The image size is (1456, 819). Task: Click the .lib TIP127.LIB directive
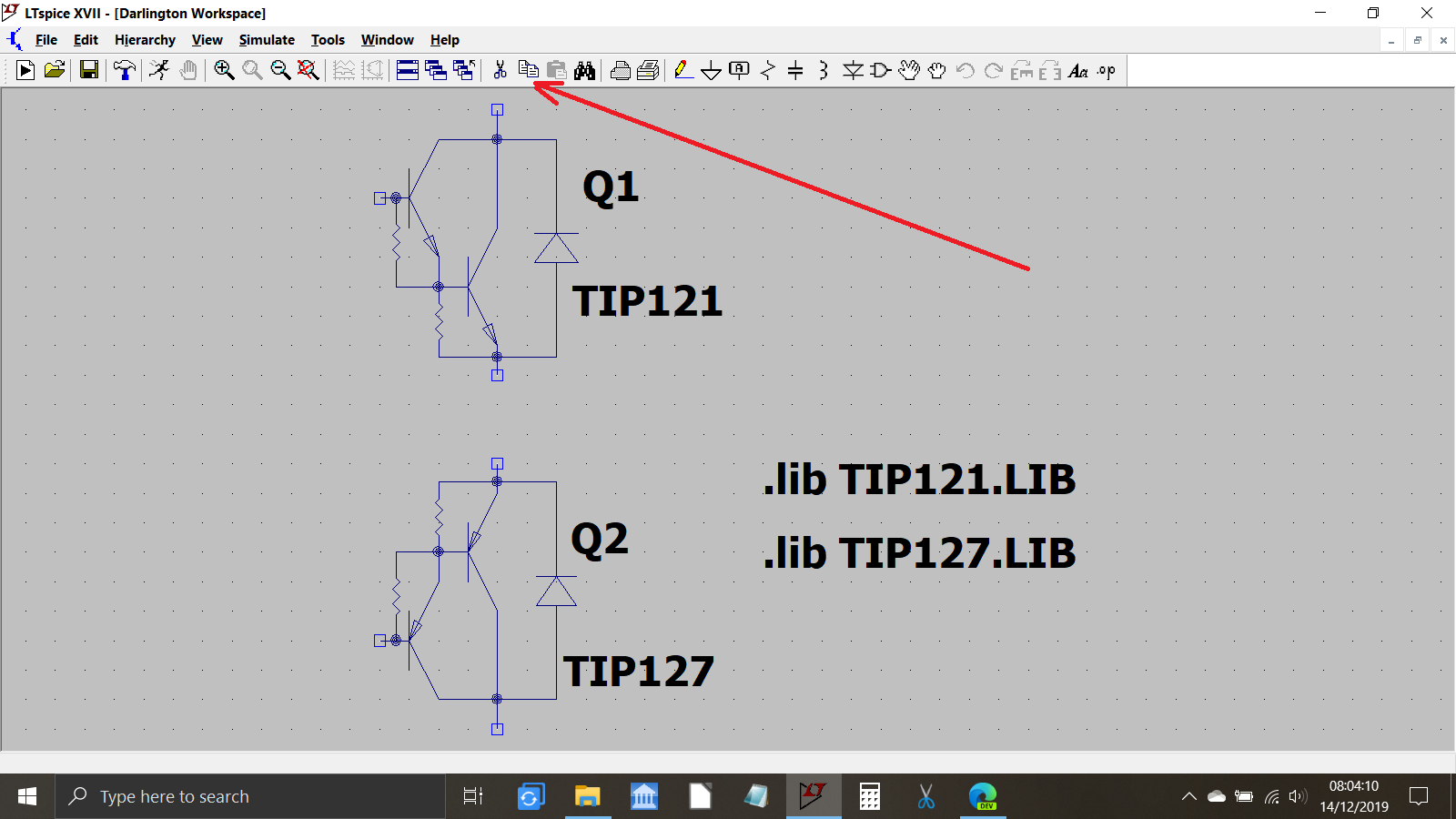coord(919,553)
